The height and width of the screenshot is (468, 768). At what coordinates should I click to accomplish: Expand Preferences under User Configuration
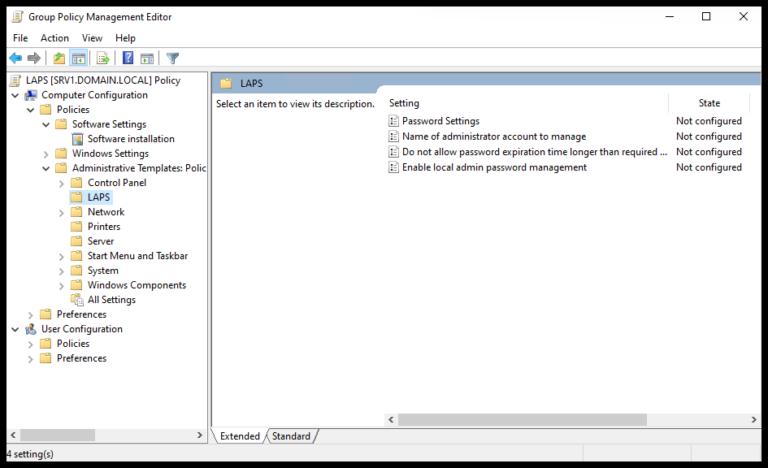coord(30,359)
